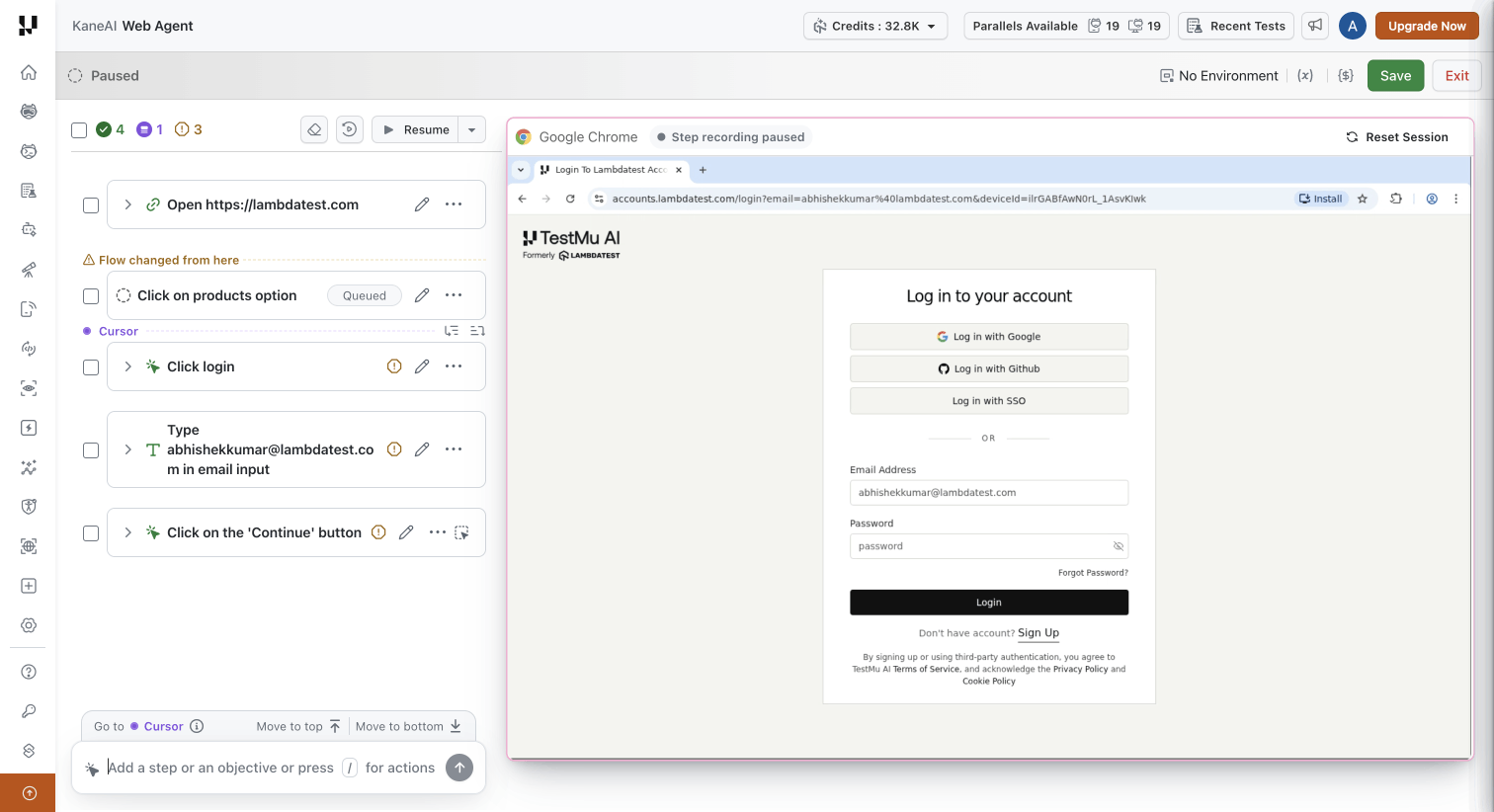Open the key icon in left sidebar
The width and height of the screenshot is (1494, 812).
click(x=29, y=711)
